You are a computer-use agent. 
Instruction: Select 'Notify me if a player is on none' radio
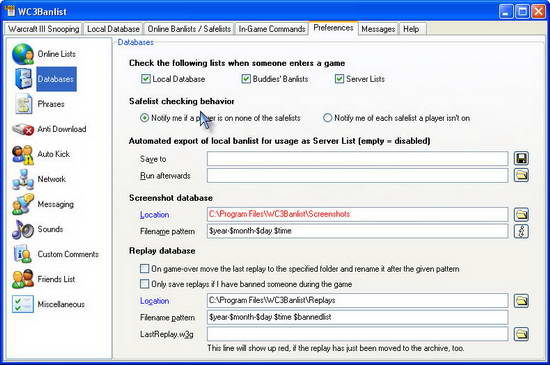(x=144, y=118)
